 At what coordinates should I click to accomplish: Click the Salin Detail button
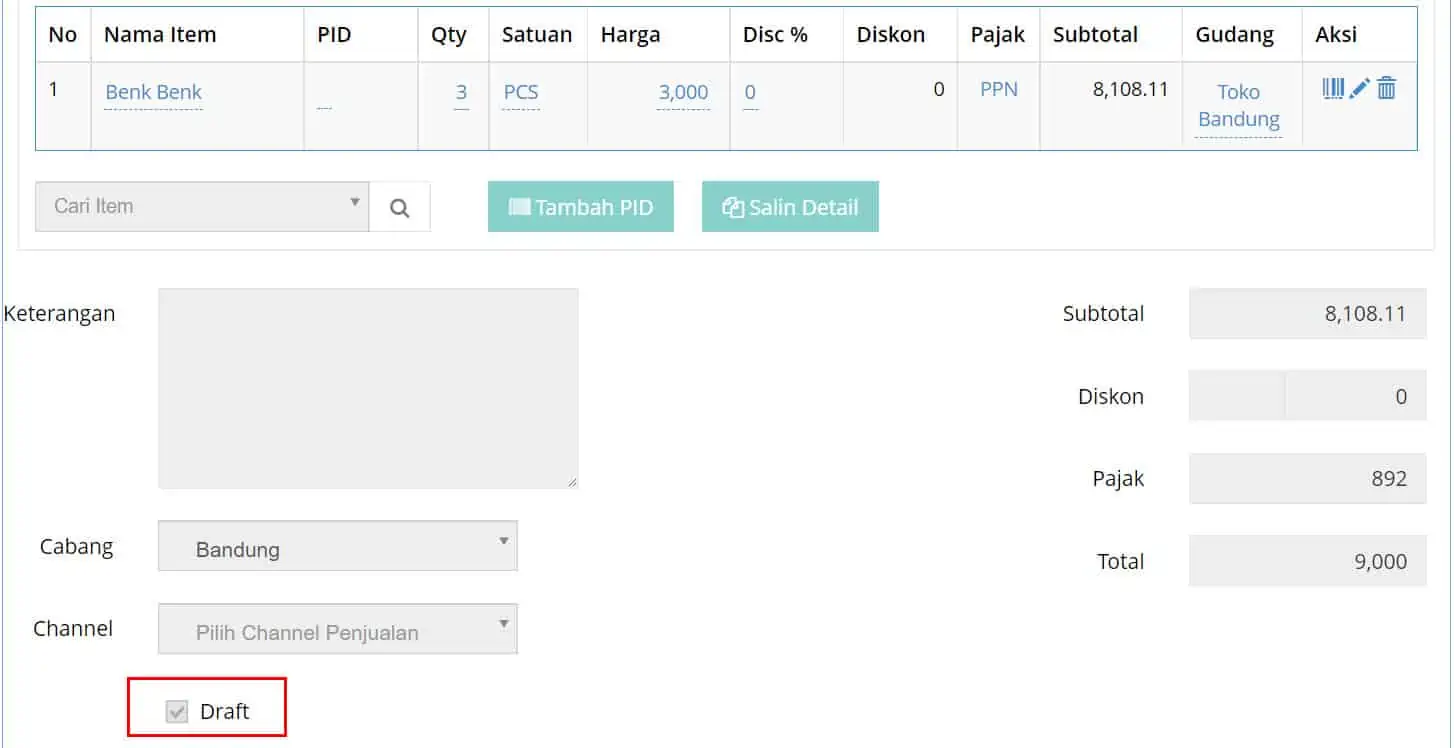click(790, 207)
